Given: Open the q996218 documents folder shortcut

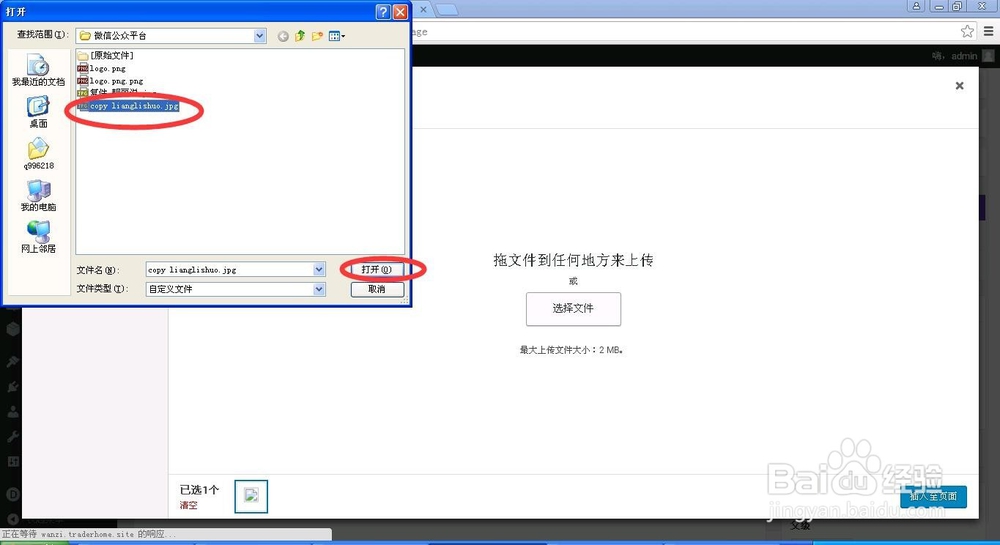Looking at the screenshot, I should click(38, 154).
